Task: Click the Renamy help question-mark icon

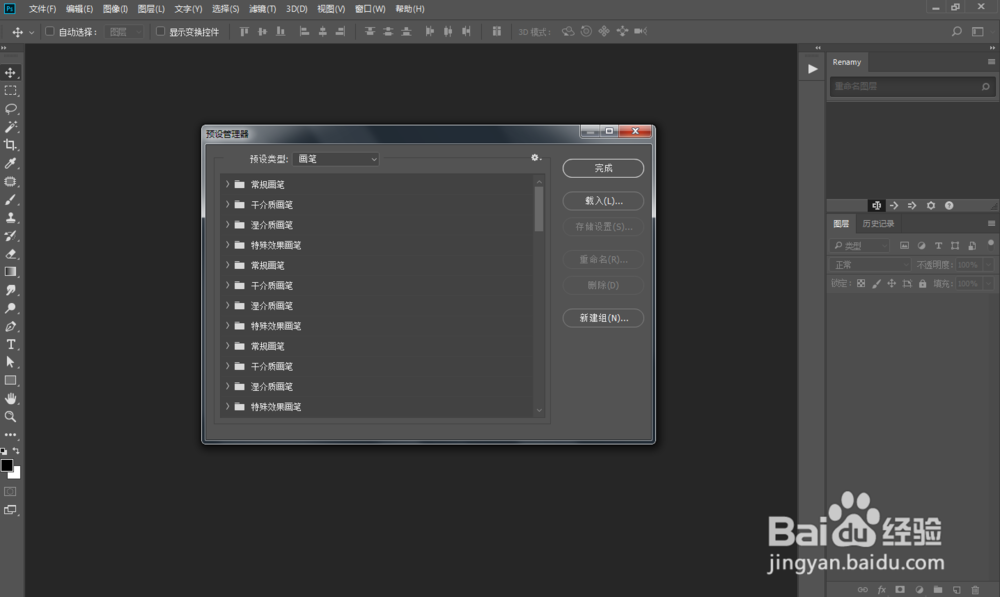Action: [x=949, y=205]
